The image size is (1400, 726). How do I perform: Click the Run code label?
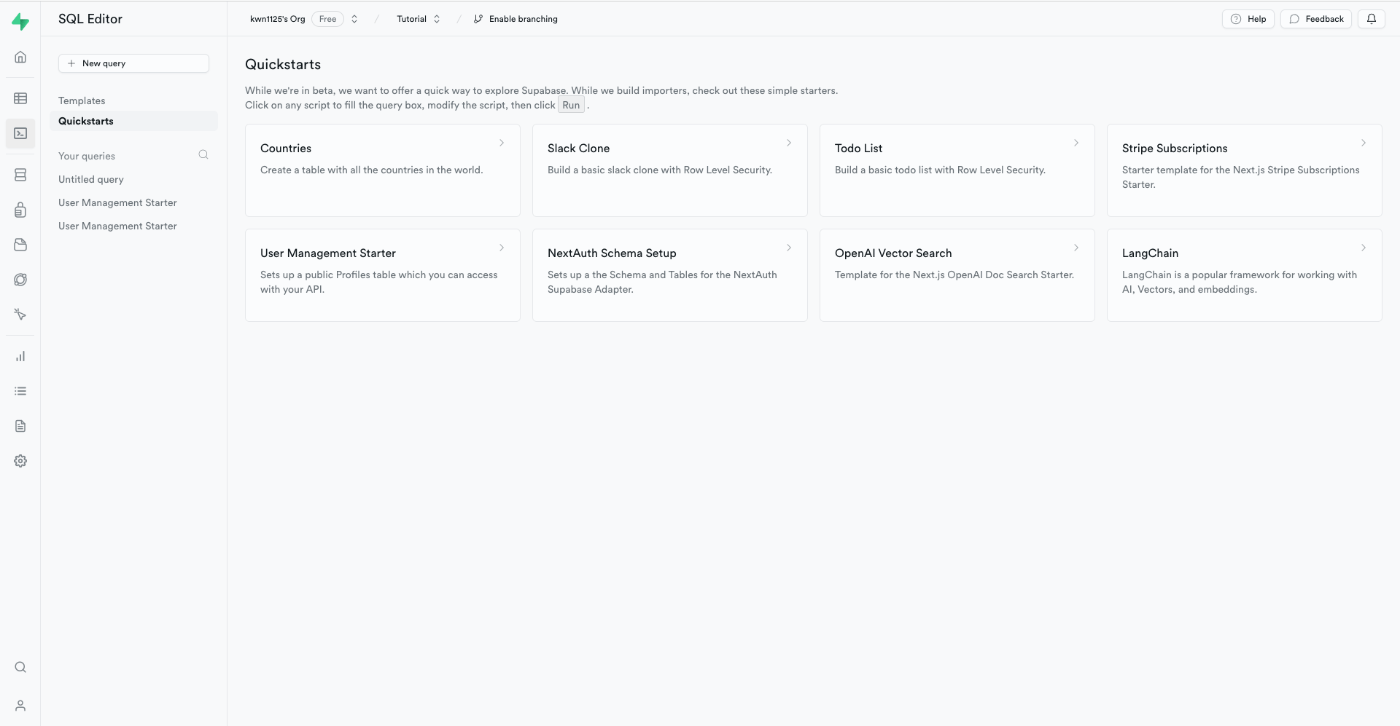tap(571, 105)
